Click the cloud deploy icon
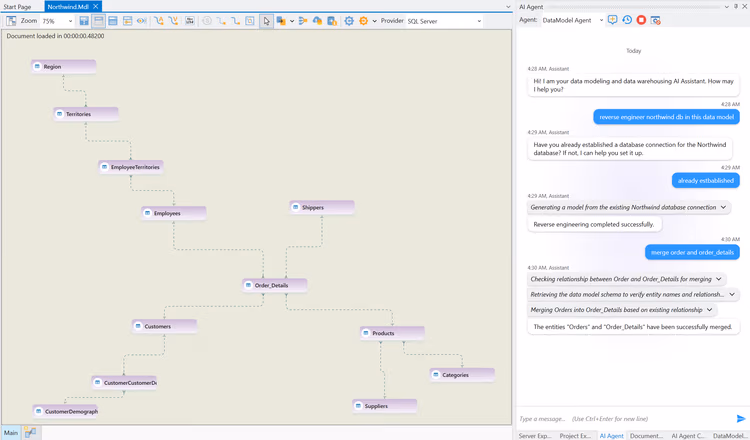This screenshot has width=750, height=440. point(317,21)
